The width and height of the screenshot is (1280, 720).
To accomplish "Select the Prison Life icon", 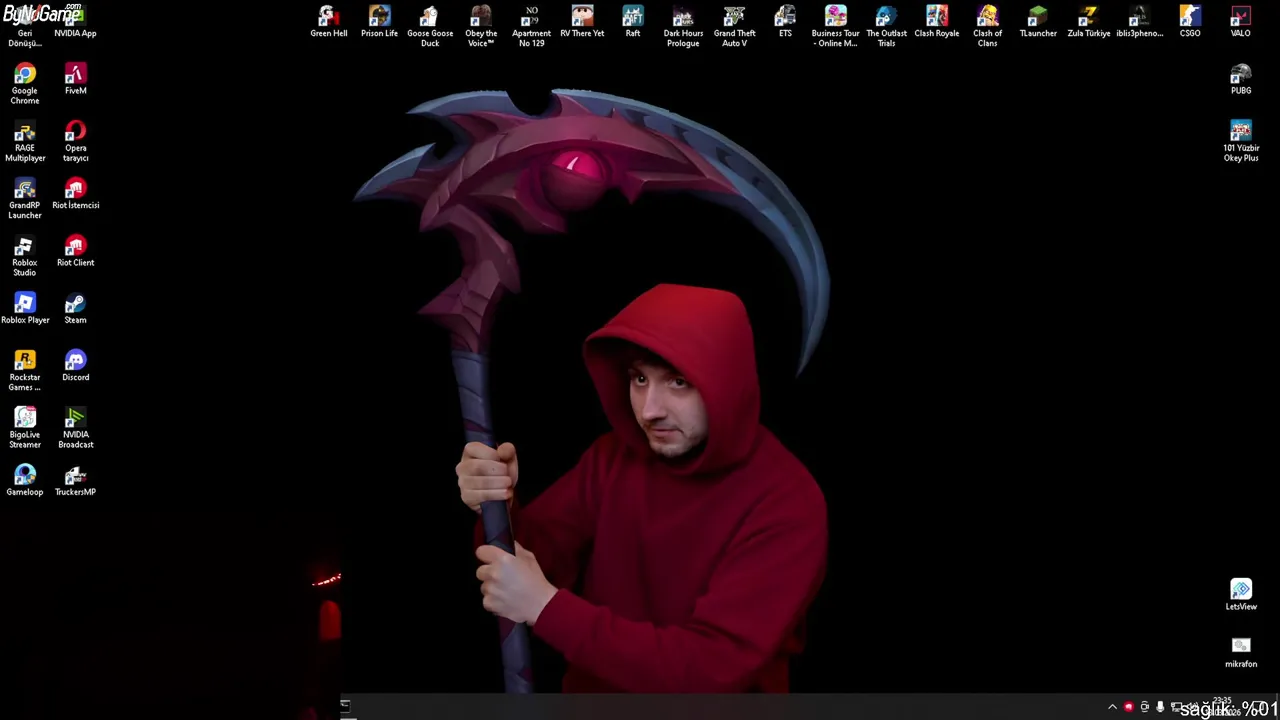I will coord(379,22).
